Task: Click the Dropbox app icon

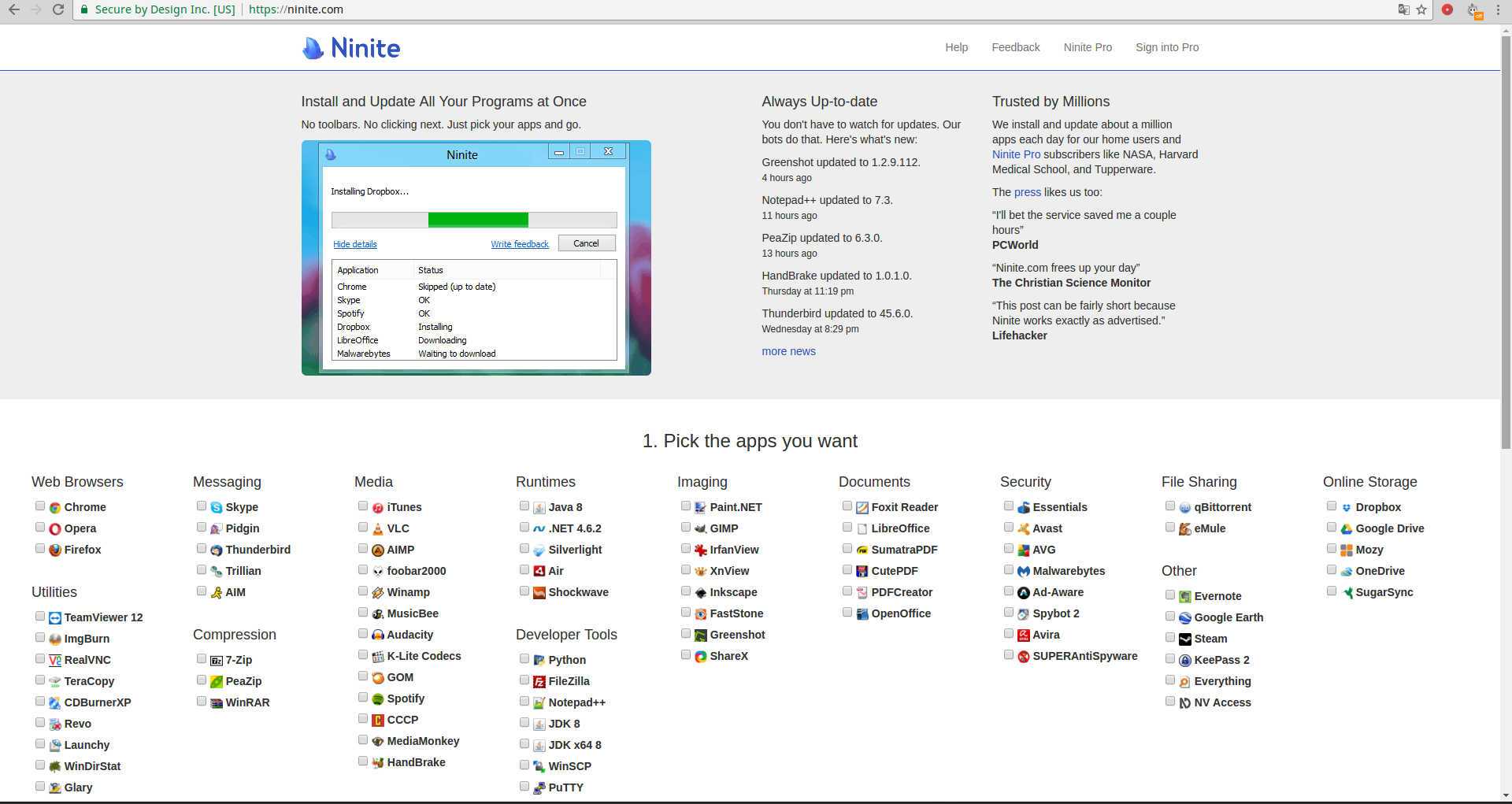Action: (1347, 508)
